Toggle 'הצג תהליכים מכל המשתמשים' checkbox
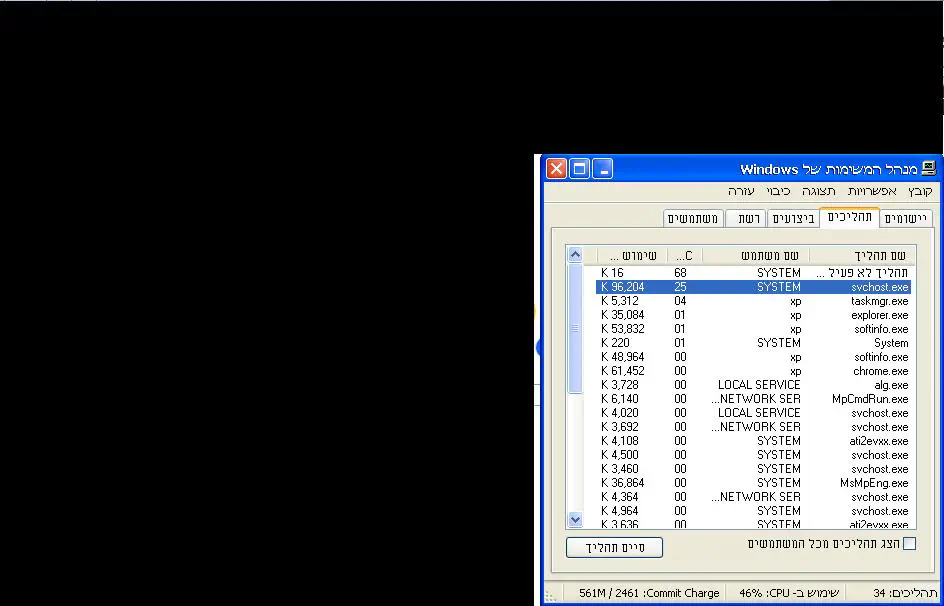This screenshot has width=944, height=606. pos(909,544)
